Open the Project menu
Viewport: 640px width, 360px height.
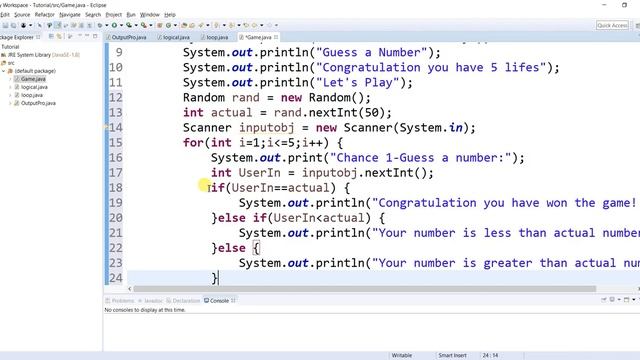(113, 15)
